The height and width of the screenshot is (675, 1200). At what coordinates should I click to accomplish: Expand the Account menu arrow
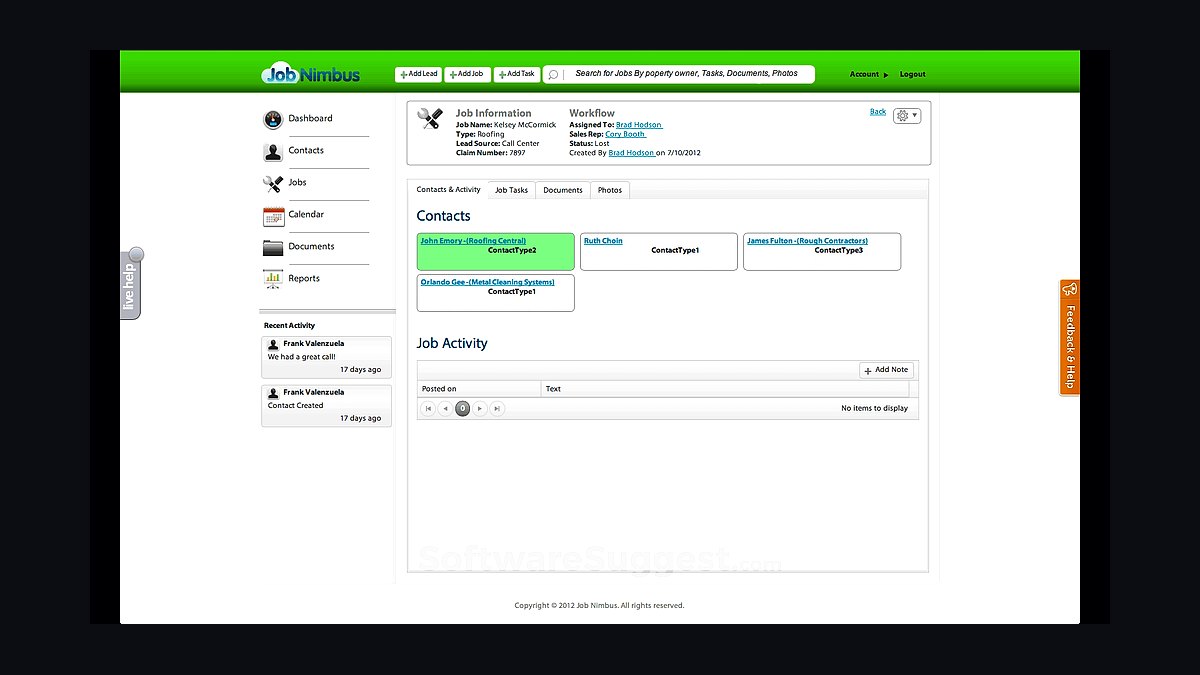[x=886, y=75]
